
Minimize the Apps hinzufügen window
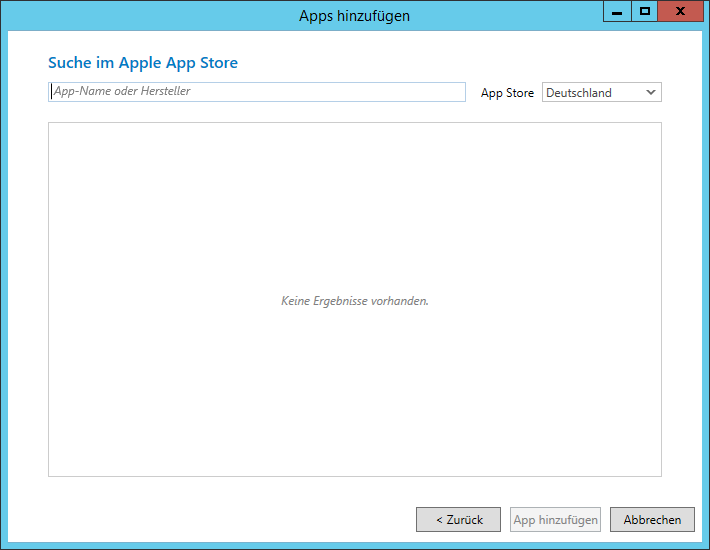click(618, 11)
